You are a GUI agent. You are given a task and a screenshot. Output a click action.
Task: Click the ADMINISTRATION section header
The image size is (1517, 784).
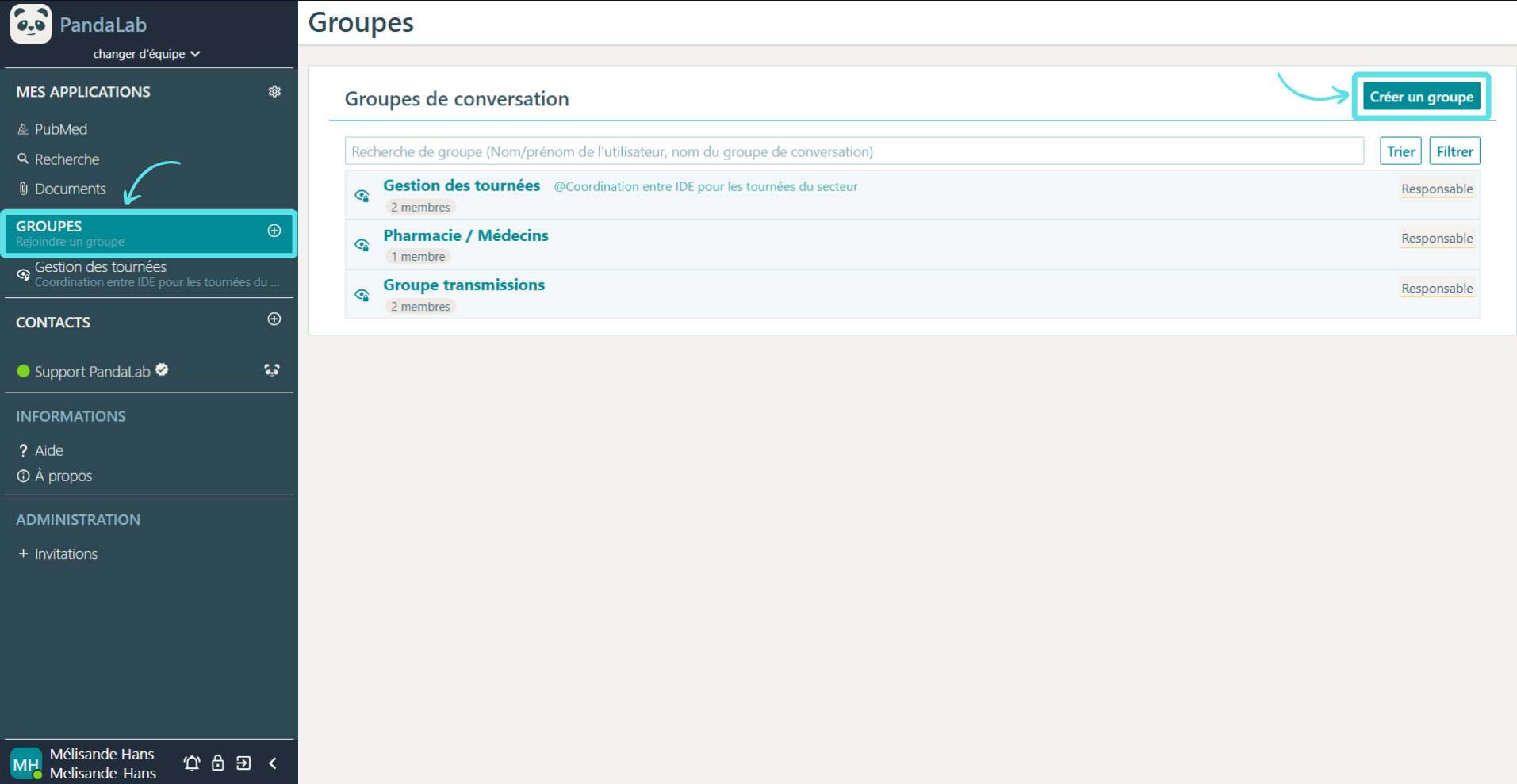coord(78,520)
